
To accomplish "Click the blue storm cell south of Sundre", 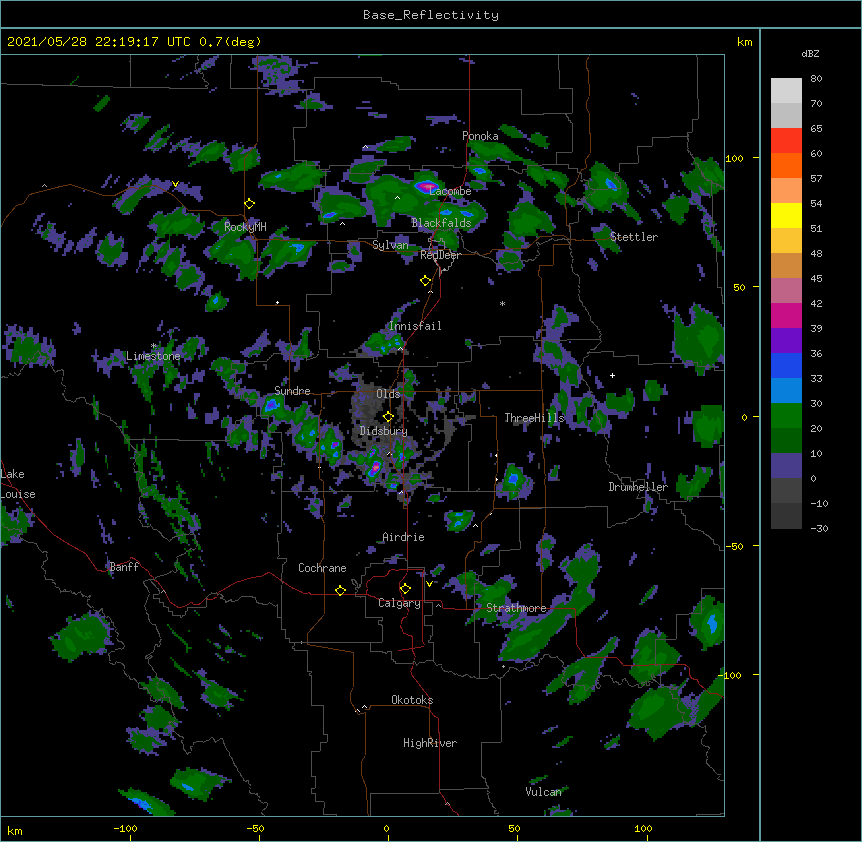I will point(271,406).
